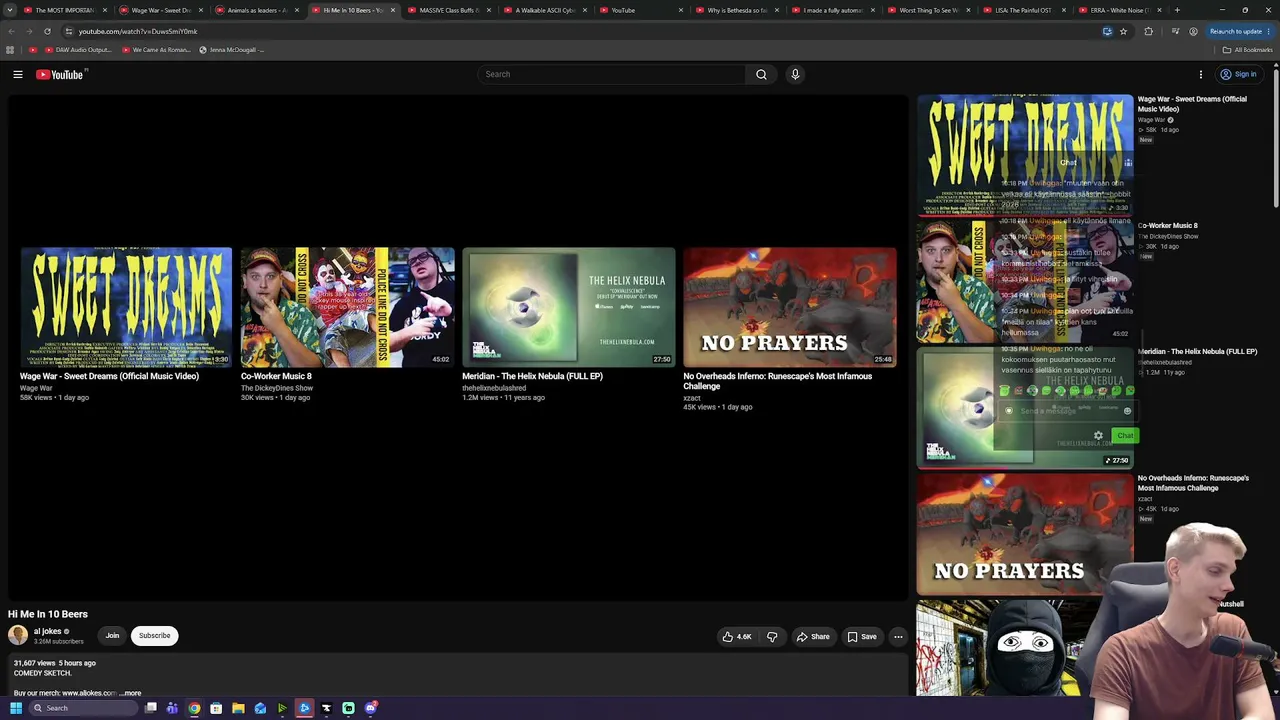Open sidebar title No Overheads Inferno
The height and width of the screenshot is (720, 1280).
[x=1193, y=483]
